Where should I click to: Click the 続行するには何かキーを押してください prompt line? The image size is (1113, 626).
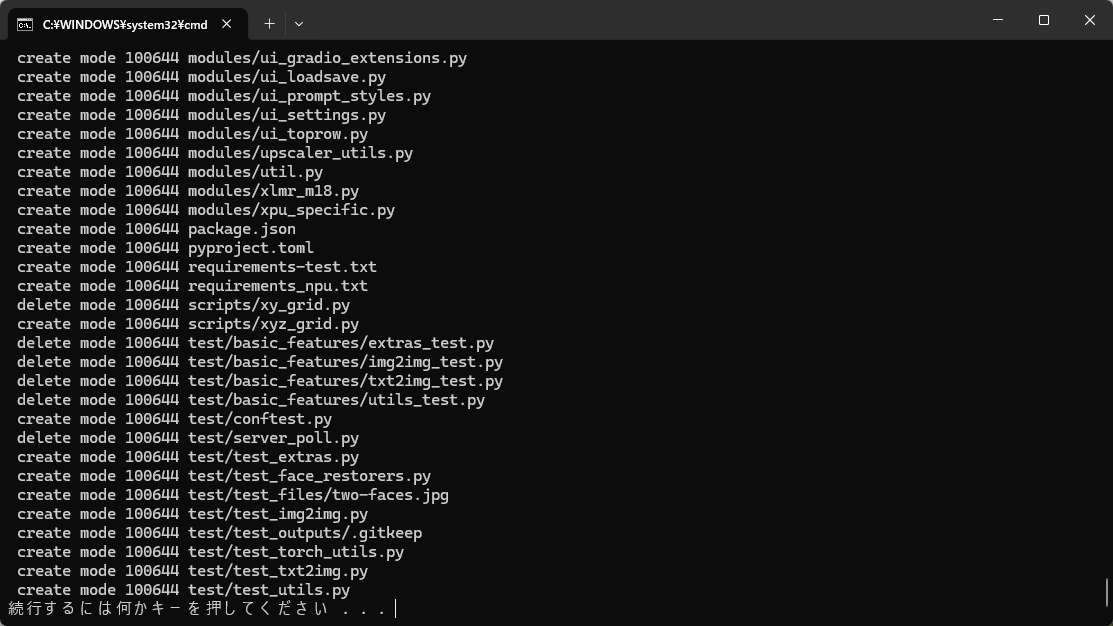coord(197,609)
